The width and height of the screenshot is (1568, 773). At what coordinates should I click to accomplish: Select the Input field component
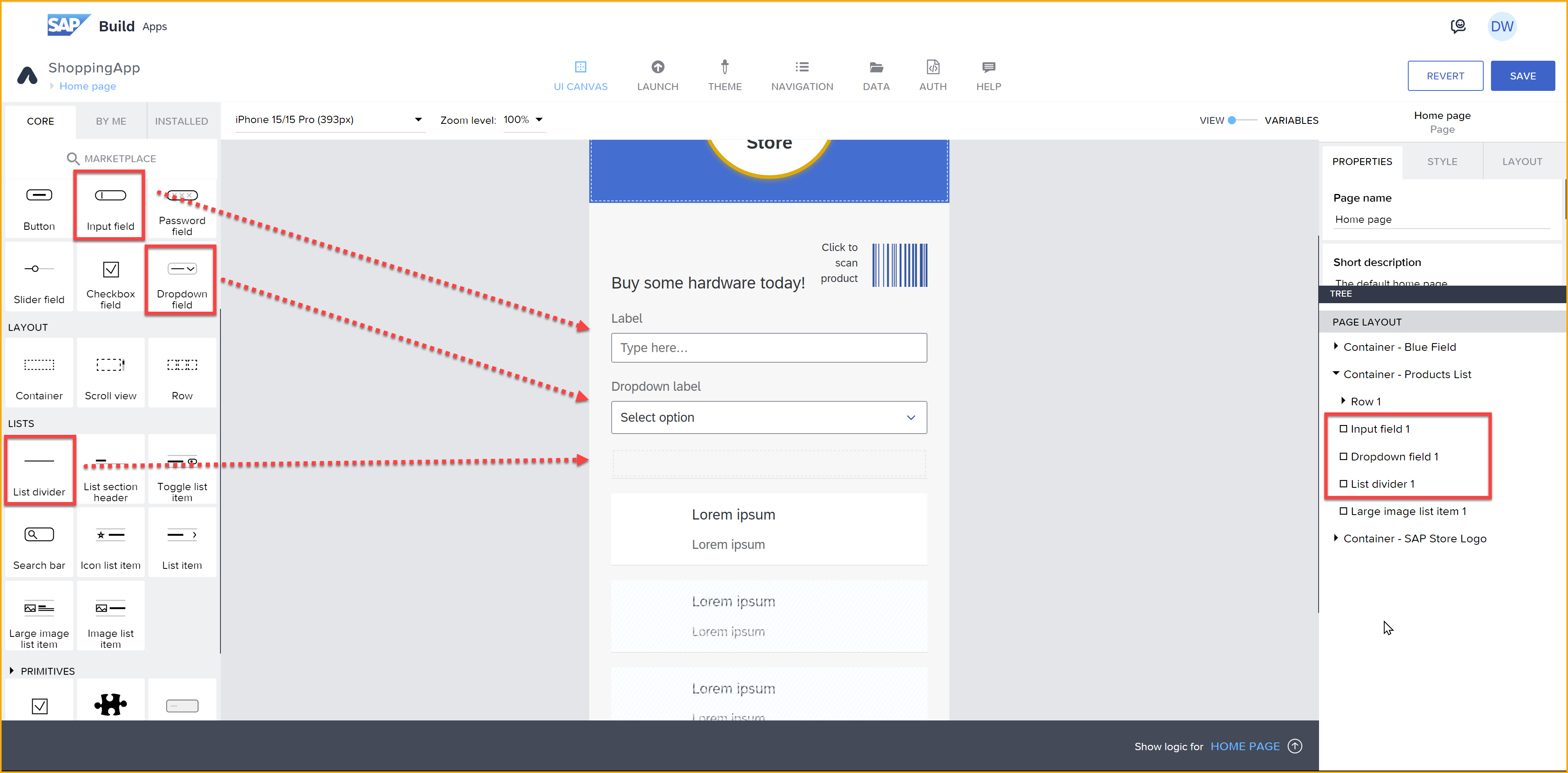click(110, 206)
